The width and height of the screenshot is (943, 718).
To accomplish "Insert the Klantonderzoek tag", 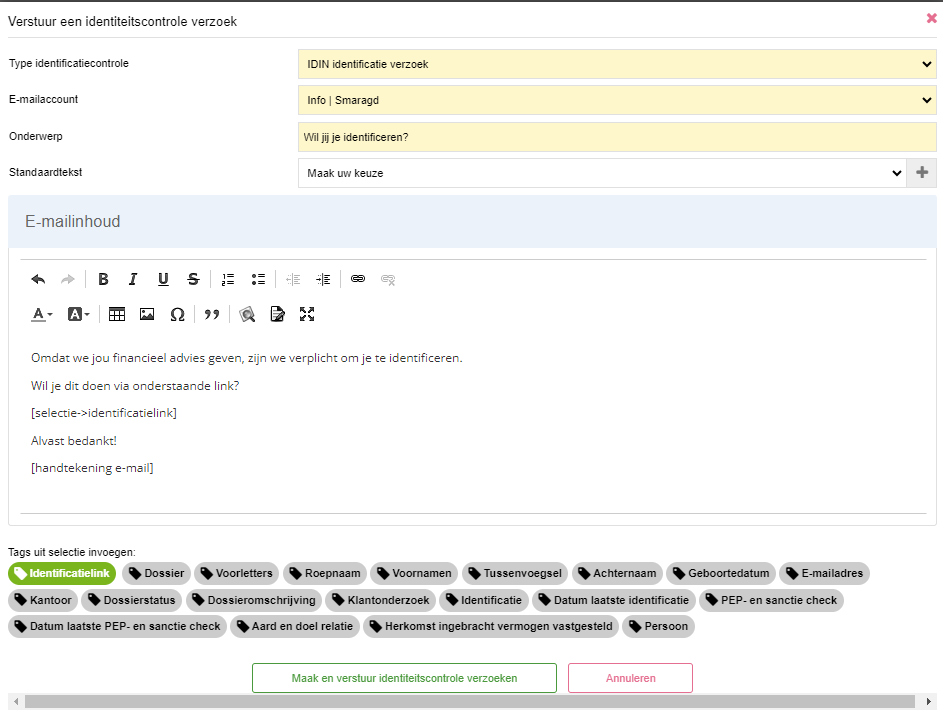I will (381, 600).
